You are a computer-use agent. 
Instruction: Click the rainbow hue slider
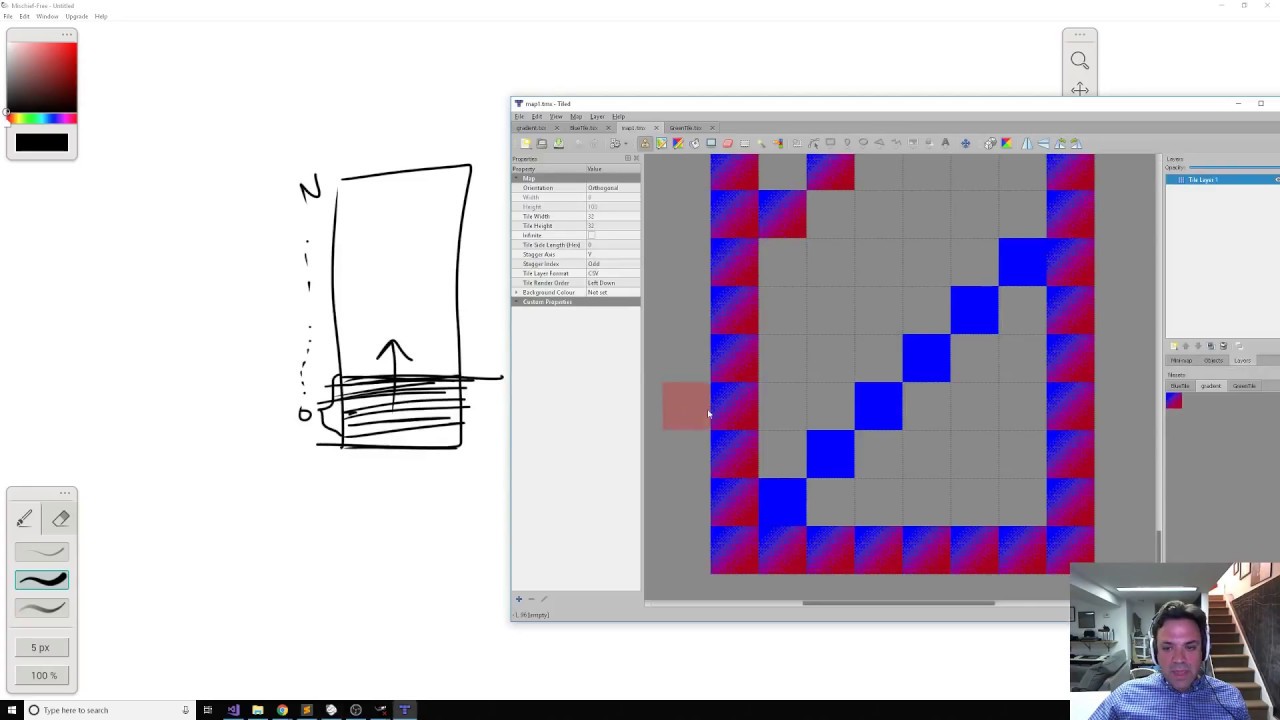(x=42, y=119)
